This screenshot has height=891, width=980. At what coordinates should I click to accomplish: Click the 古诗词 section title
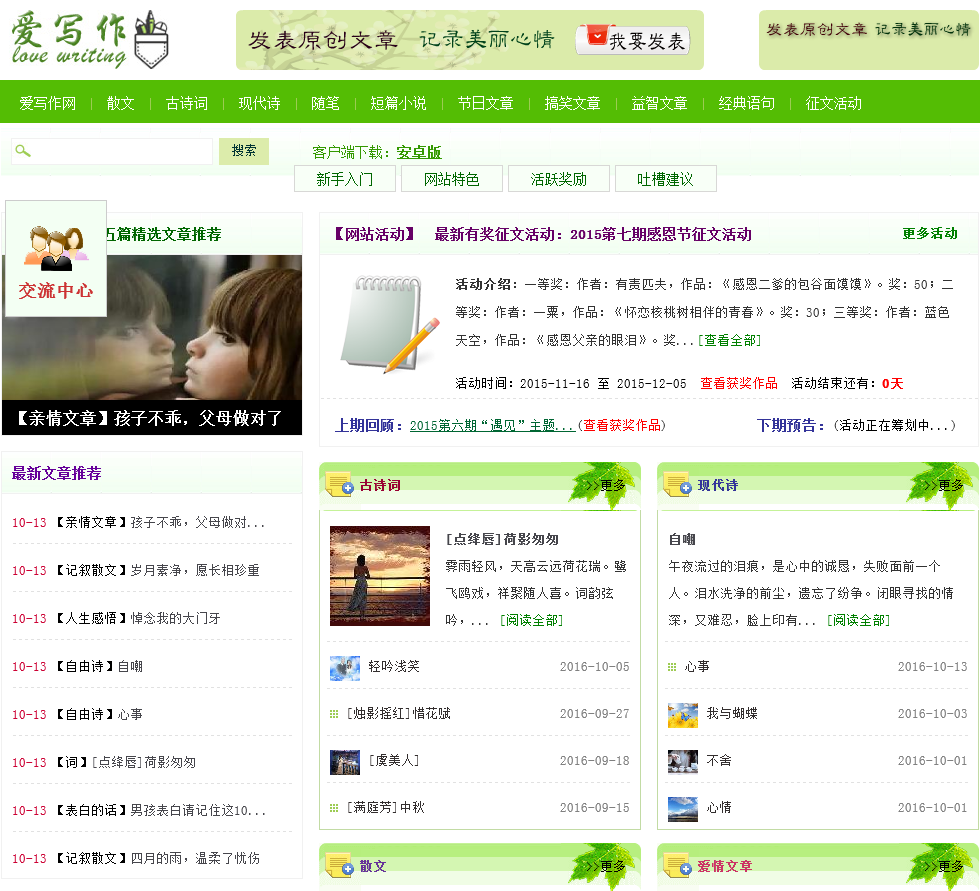[380, 485]
